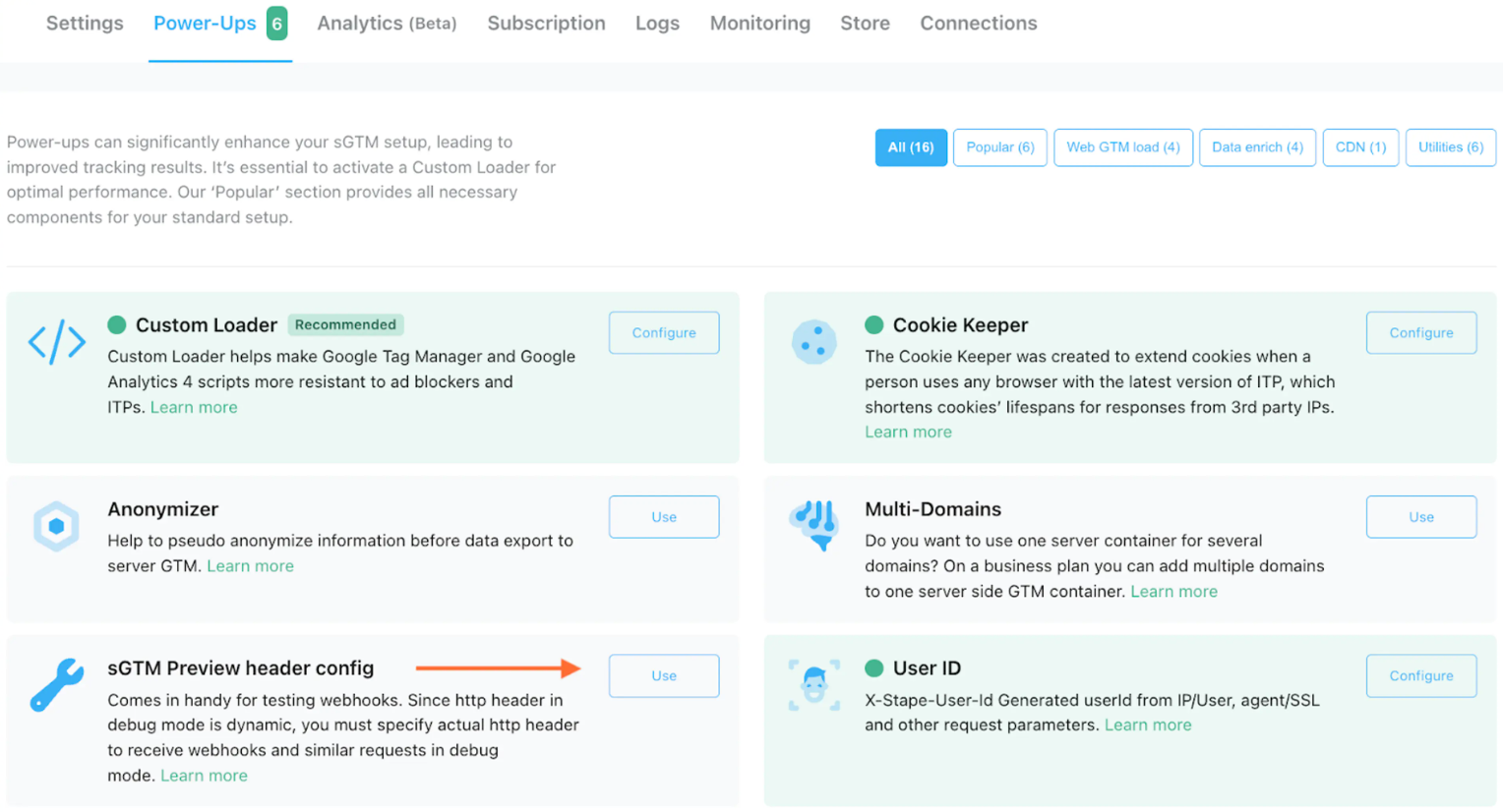Open the Analytics (Beta) tab
The image size is (1503, 812).
pos(387,24)
